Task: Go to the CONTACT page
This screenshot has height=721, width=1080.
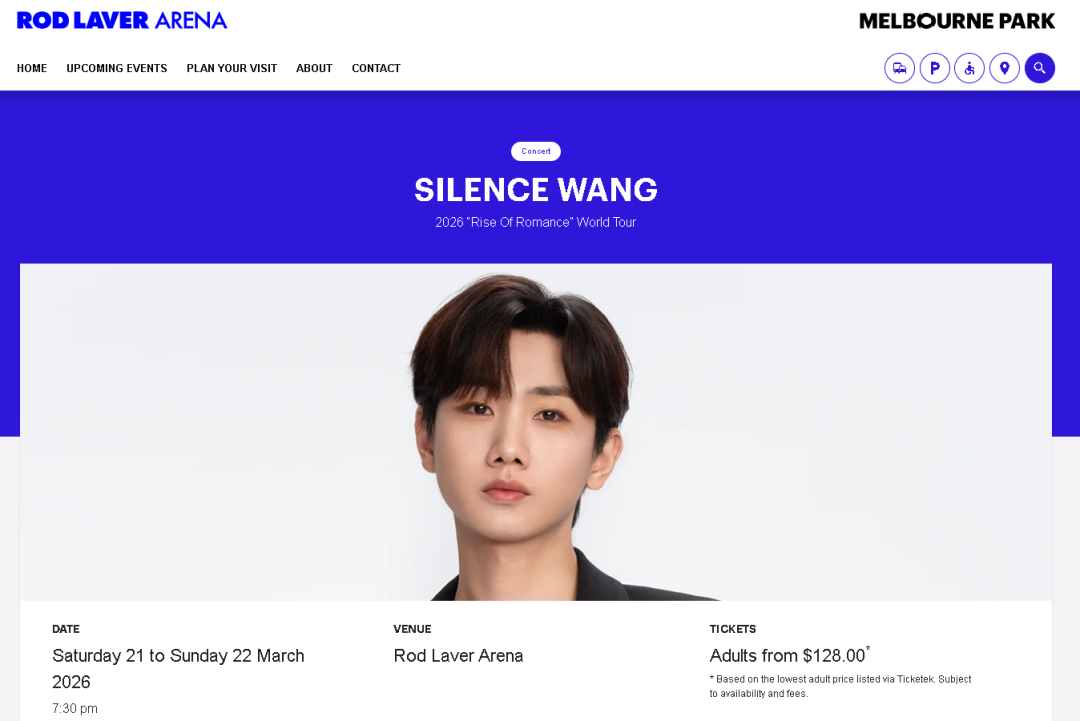Action: click(x=376, y=68)
